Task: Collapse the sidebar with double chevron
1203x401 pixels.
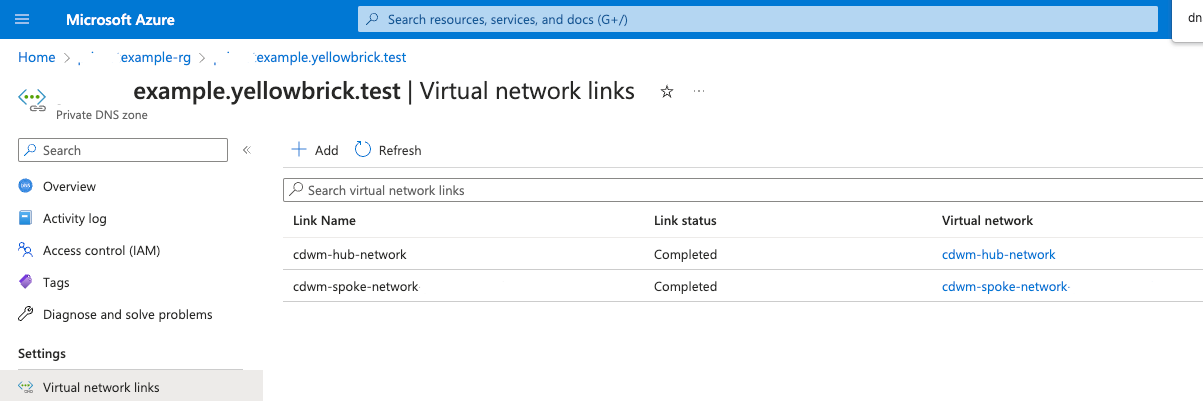Action: 247,150
